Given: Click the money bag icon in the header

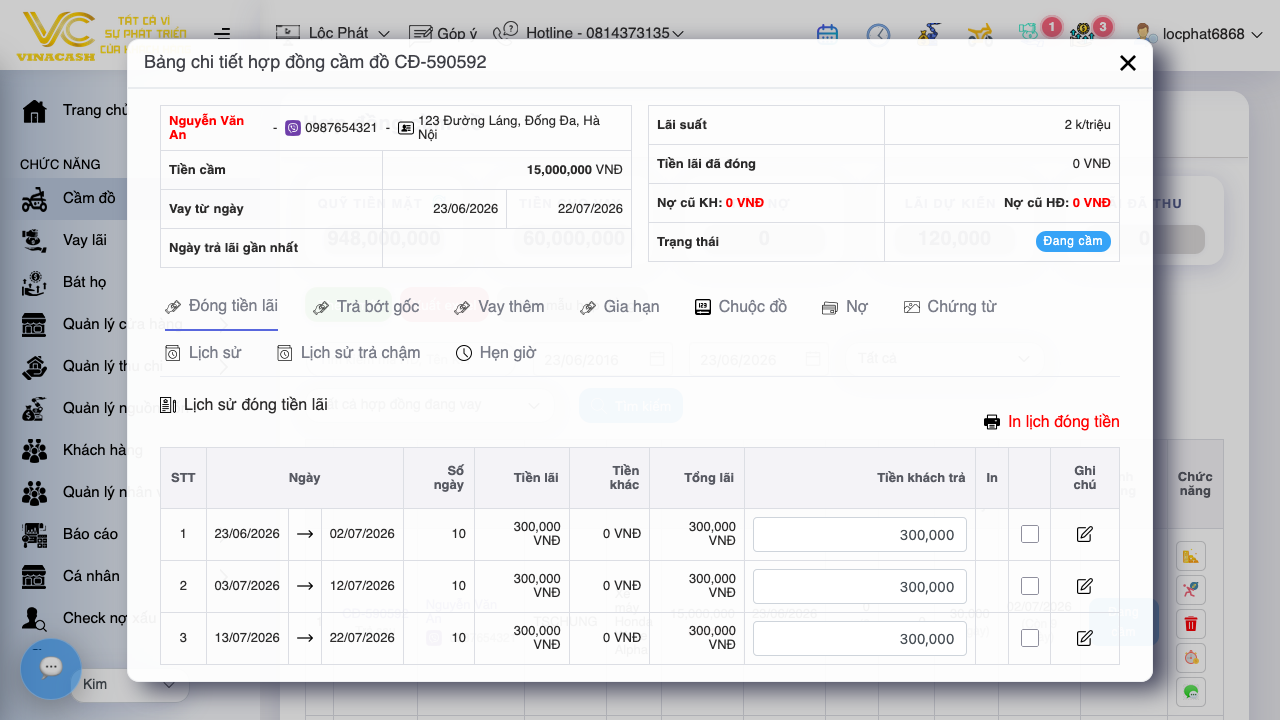Looking at the screenshot, I should 929,34.
